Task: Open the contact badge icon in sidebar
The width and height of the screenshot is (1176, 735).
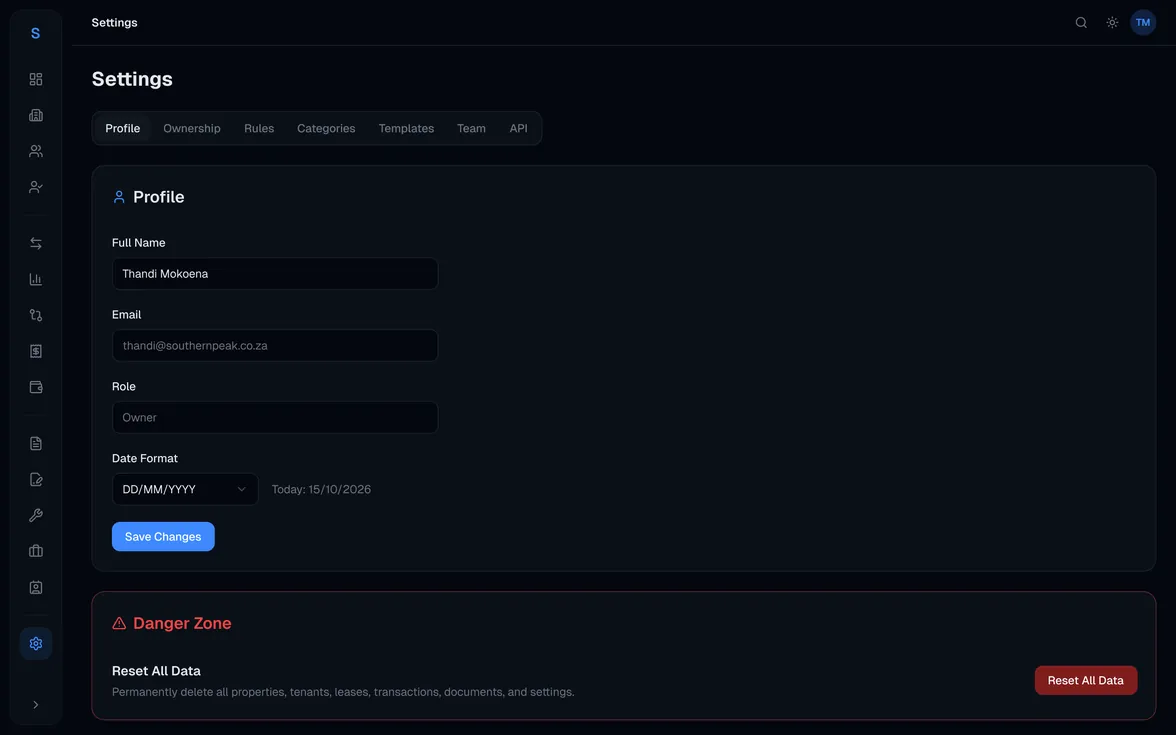Action: 35,587
